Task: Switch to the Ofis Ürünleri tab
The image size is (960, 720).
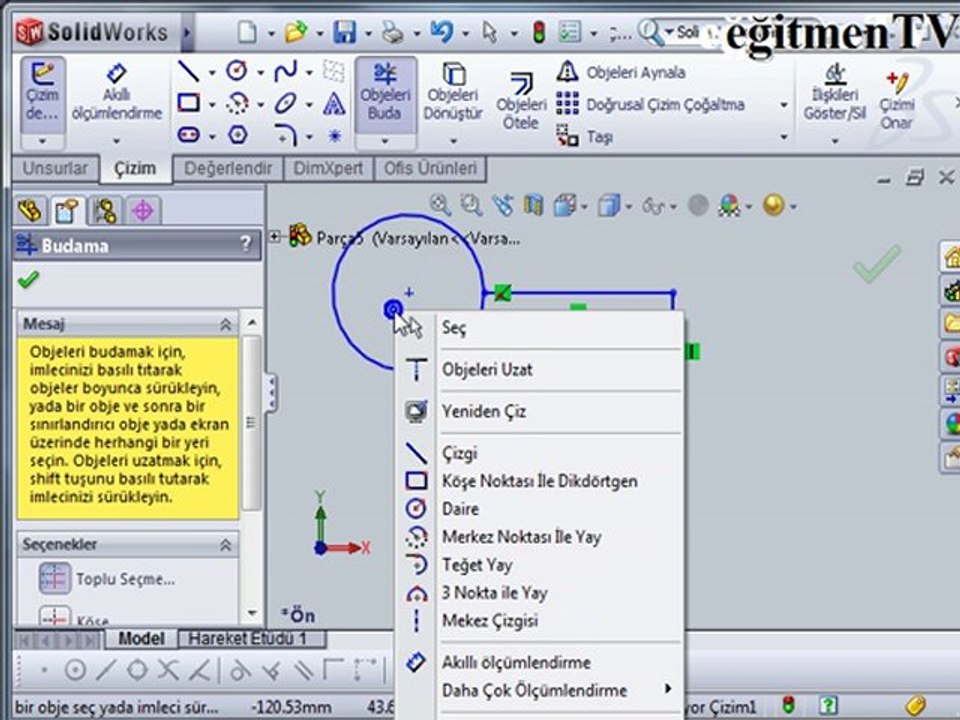Action: [x=430, y=168]
